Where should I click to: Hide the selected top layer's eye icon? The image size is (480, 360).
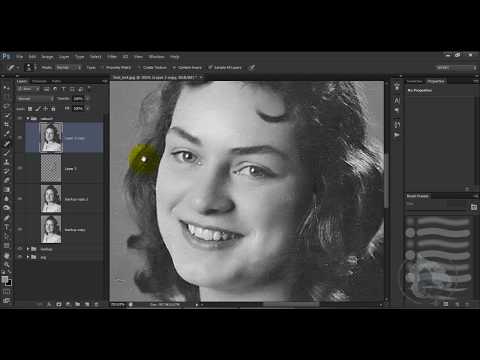point(20,138)
